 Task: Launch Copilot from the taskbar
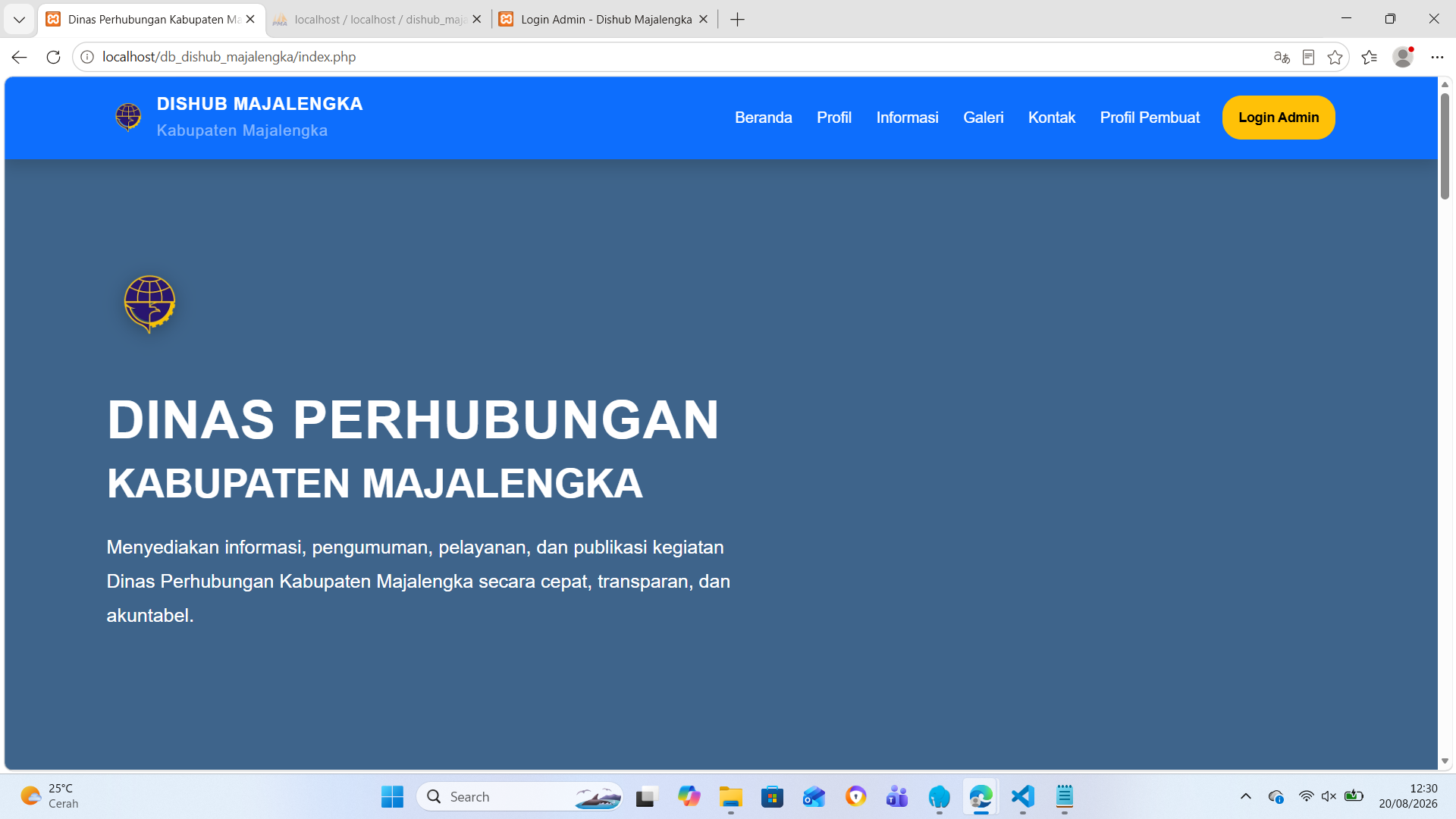coord(689,796)
